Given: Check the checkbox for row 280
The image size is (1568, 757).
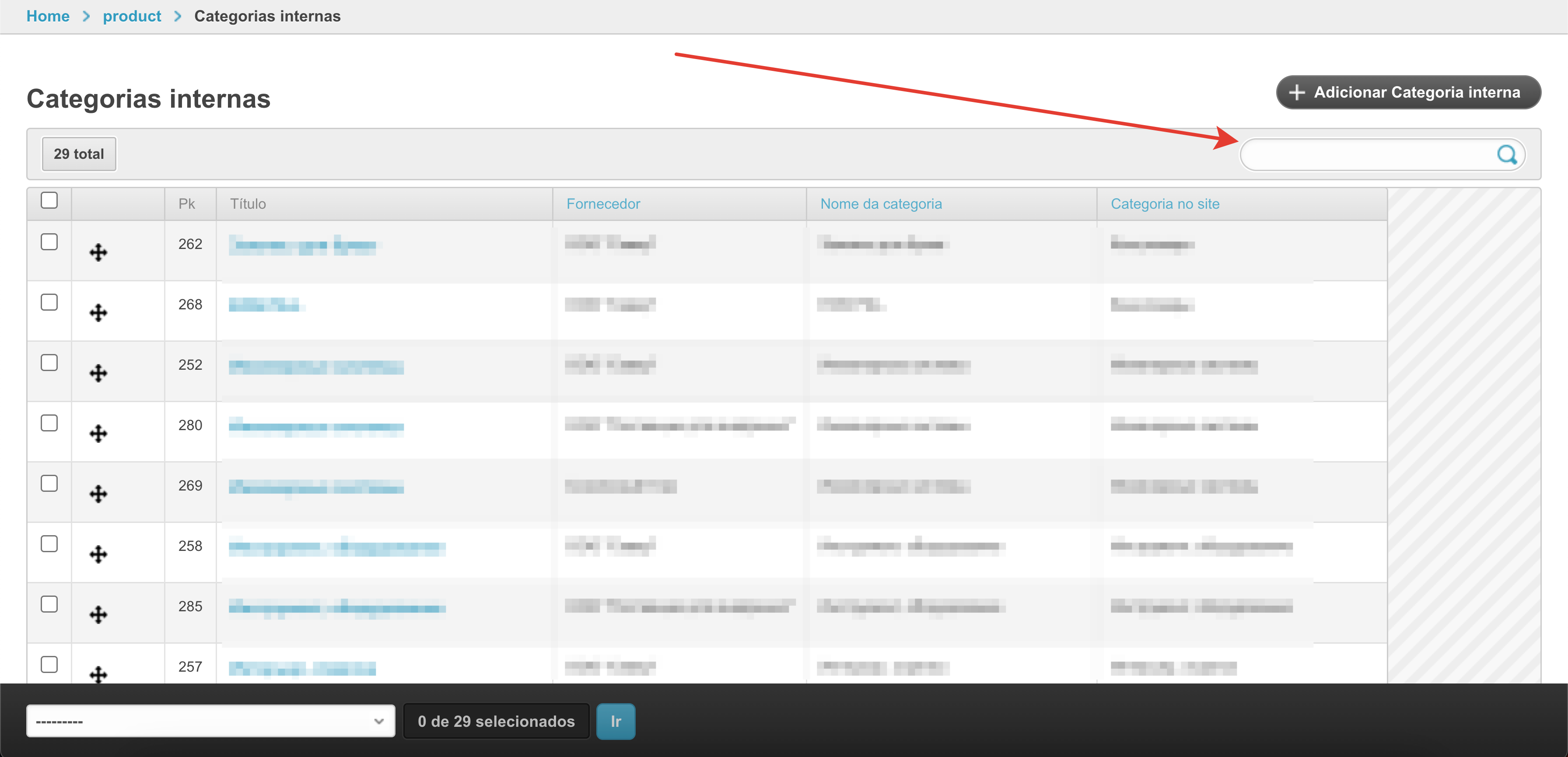Looking at the screenshot, I should pos(49,423).
